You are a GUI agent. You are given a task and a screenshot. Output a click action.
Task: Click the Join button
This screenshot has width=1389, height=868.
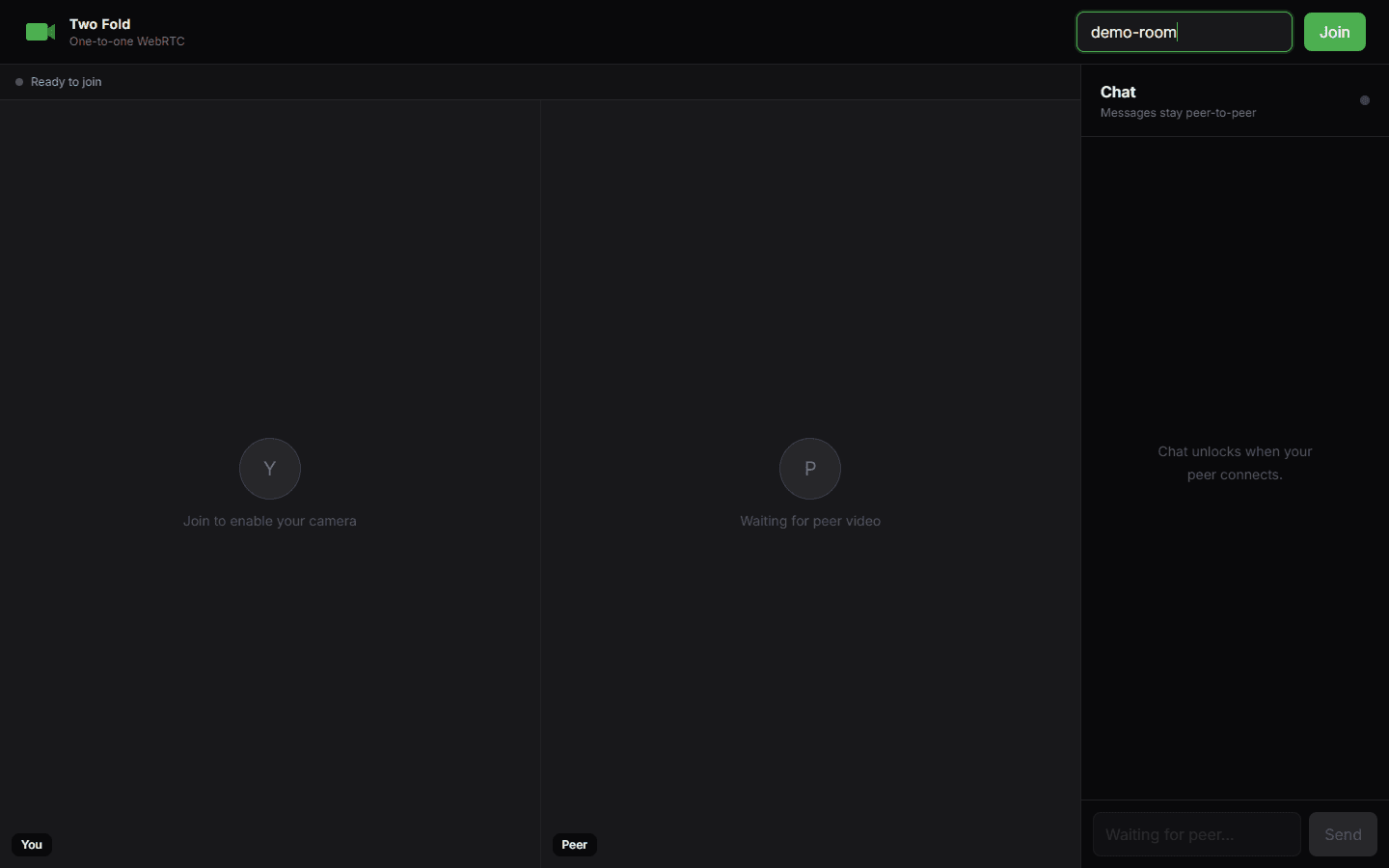[x=1334, y=32]
